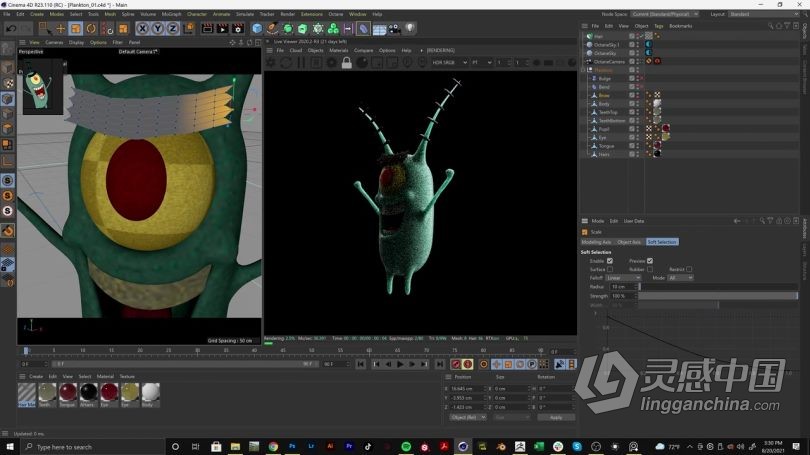Click the Camera object icon

(x=395, y=29)
